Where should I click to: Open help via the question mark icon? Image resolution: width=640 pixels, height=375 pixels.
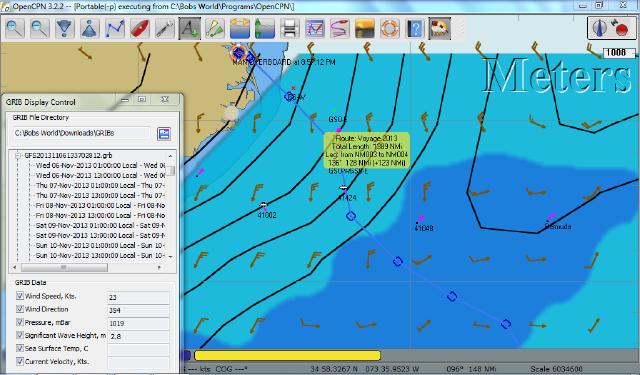pos(415,28)
